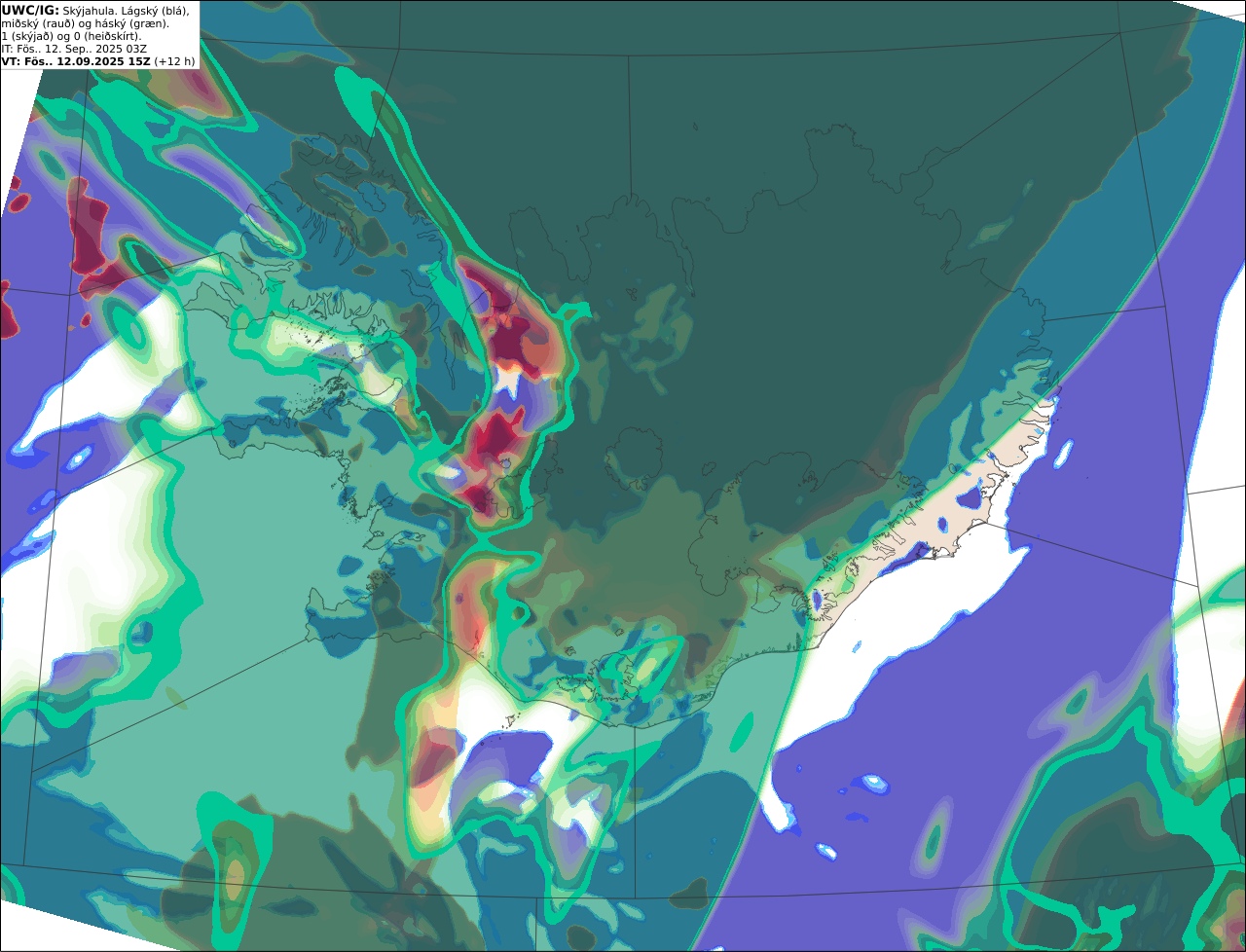Click the 'IT: Fös.. 12. Sep.. 2025 03Z' line

point(75,48)
